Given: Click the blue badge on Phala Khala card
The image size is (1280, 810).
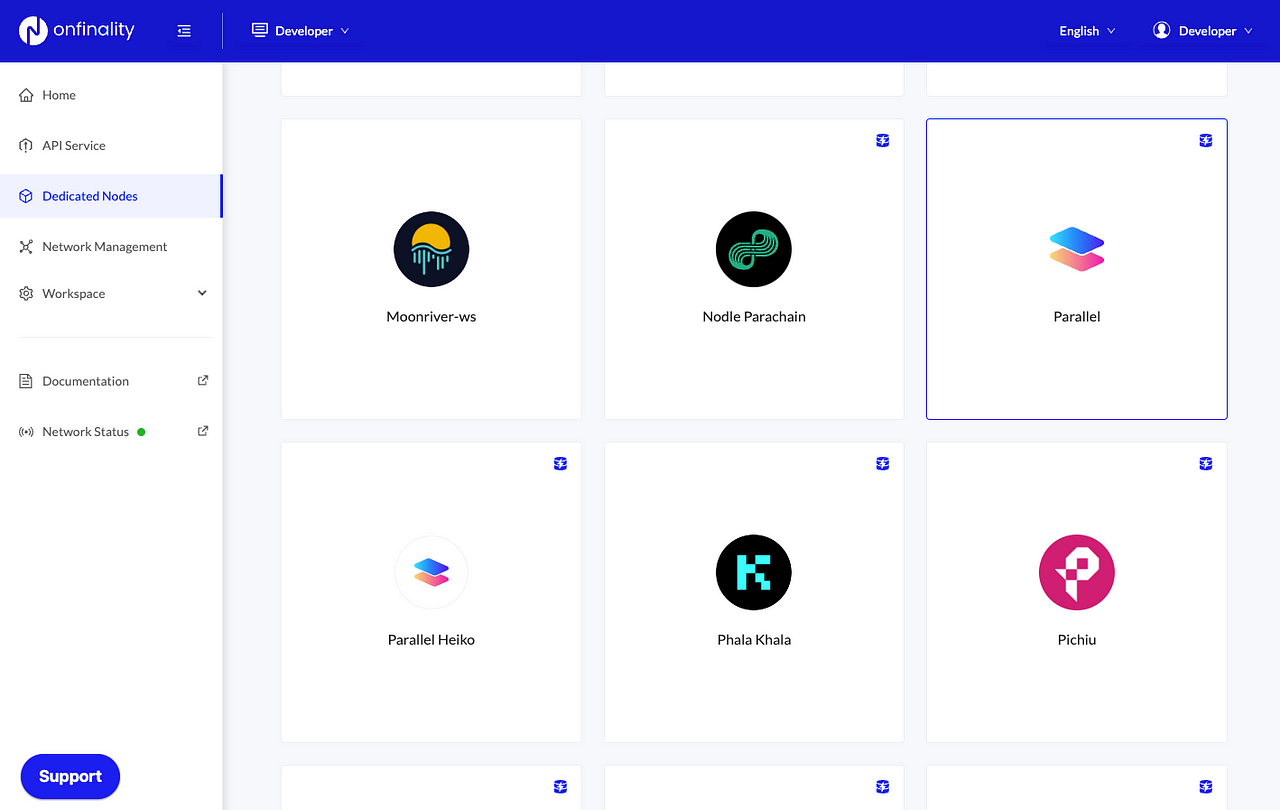Looking at the screenshot, I should tap(883, 464).
